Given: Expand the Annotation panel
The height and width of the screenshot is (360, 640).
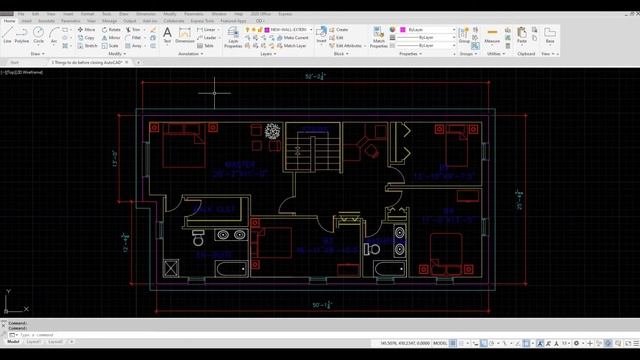Looking at the screenshot, I should 191,54.
